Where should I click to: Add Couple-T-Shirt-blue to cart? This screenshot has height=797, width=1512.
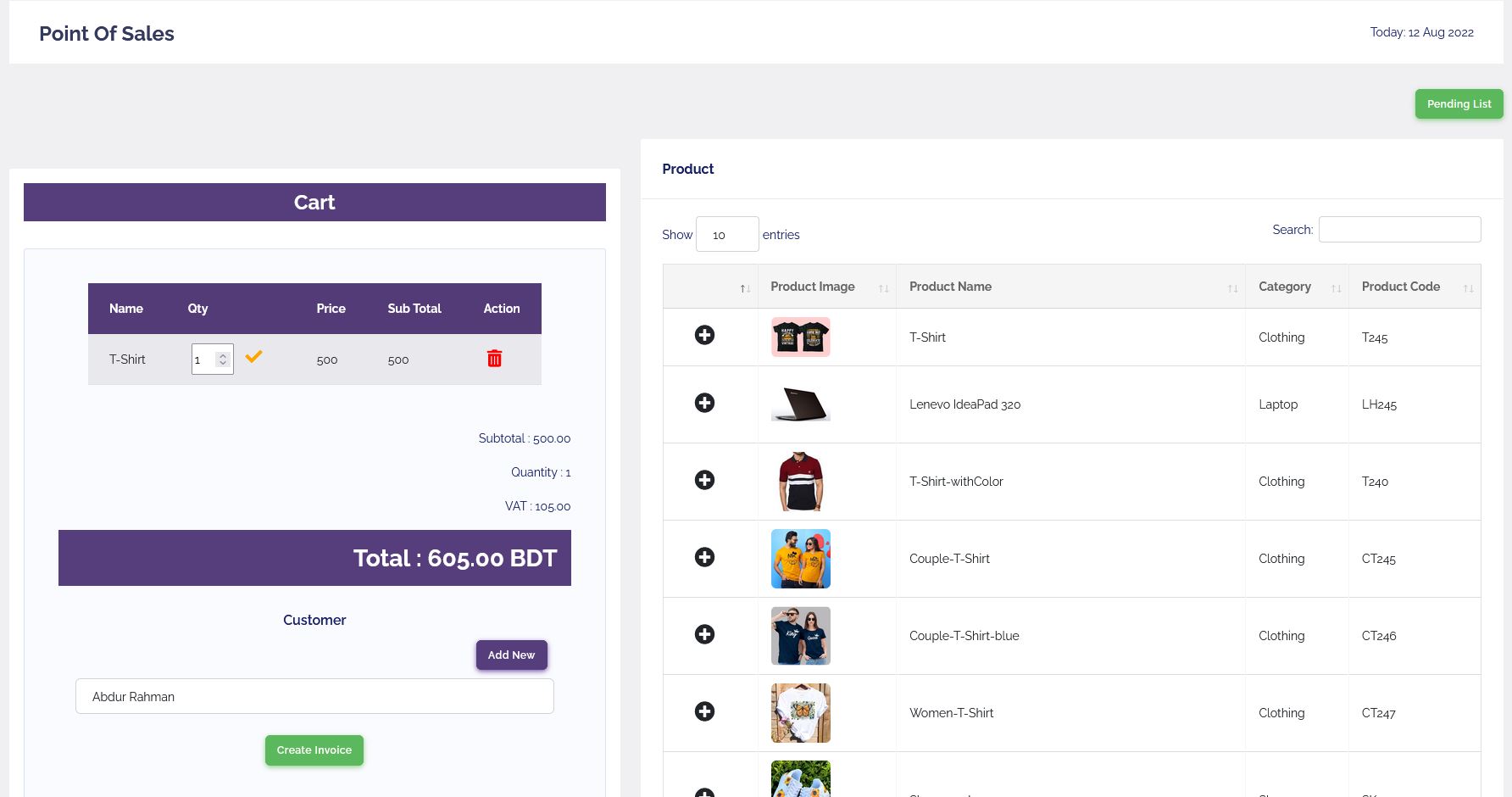[704, 634]
